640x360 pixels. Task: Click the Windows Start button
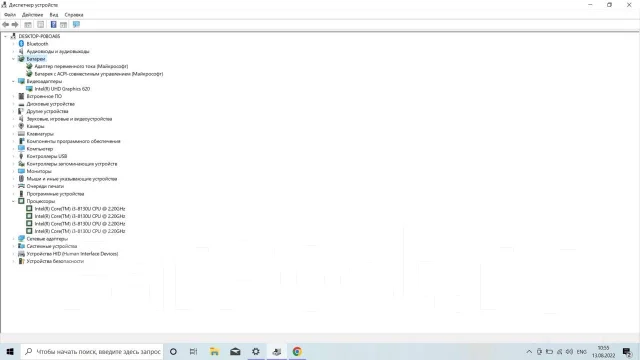(10, 351)
